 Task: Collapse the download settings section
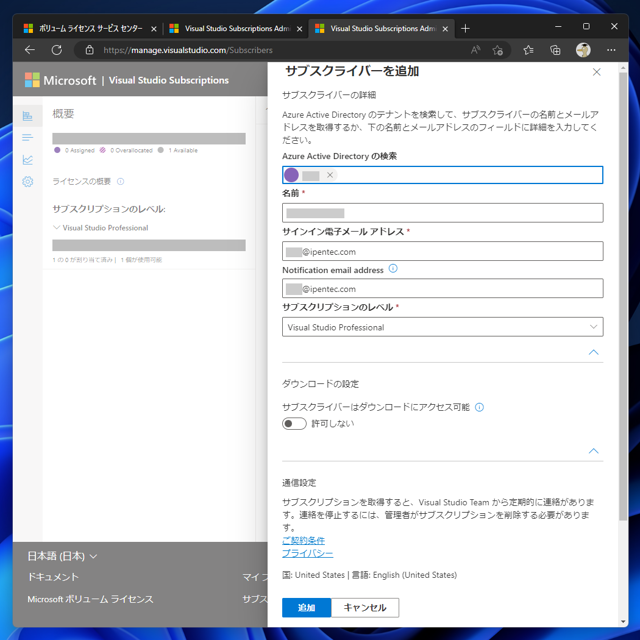pos(593,451)
